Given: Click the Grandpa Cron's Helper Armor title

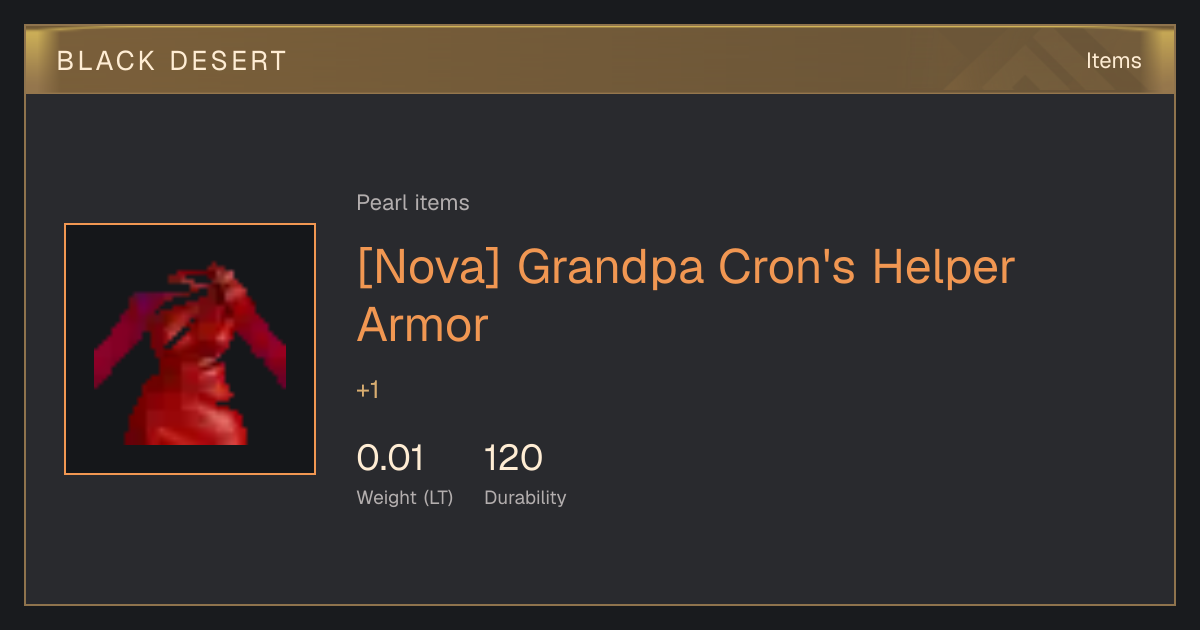Looking at the screenshot, I should [686, 296].
